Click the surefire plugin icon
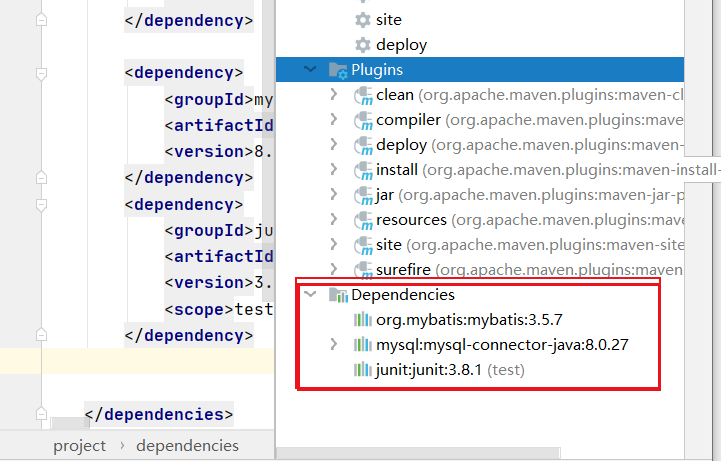721x461 pixels. click(363, 270)
